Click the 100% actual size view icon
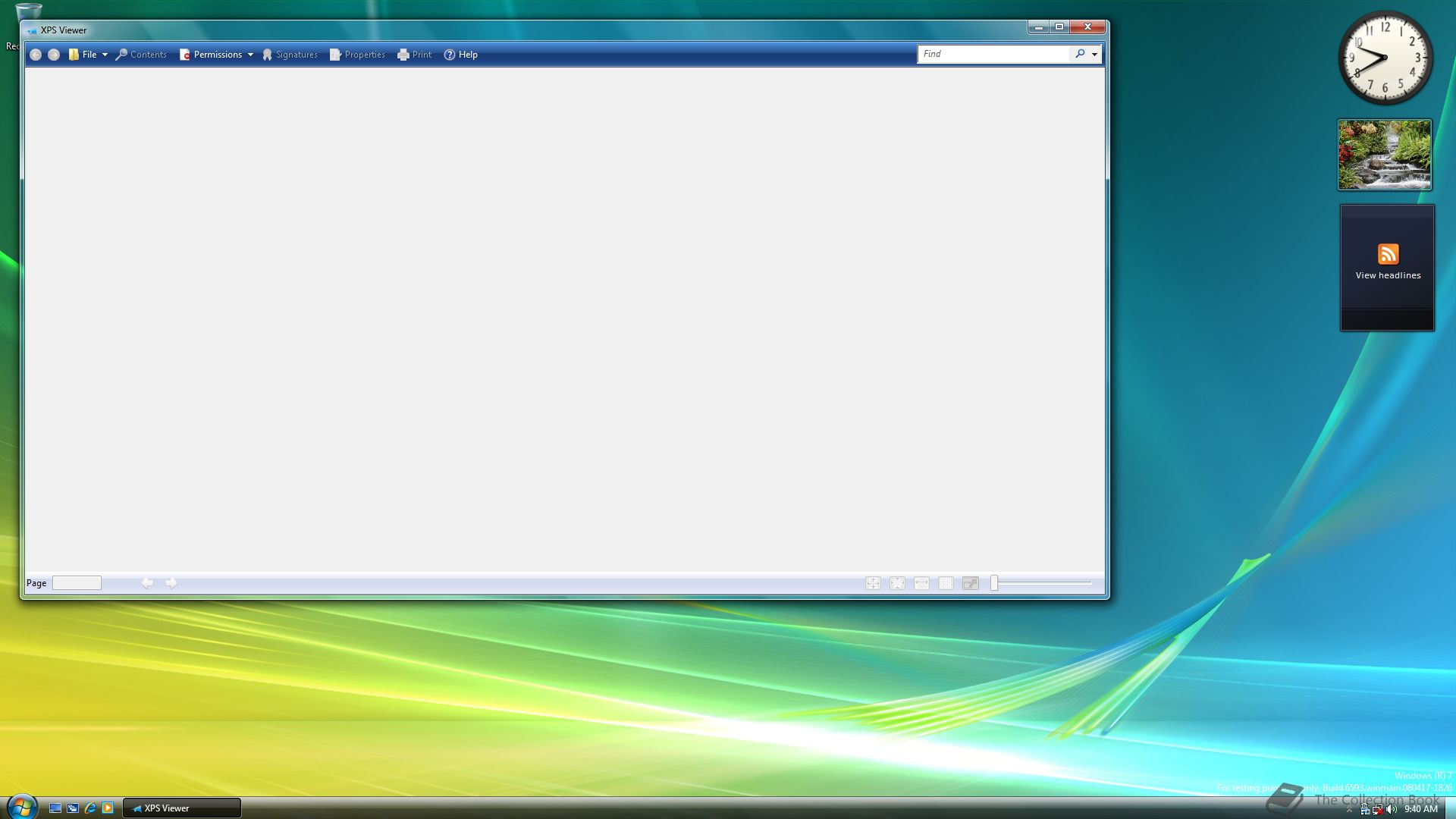Viewport: 1456px width, 819px height. click(874, 583)
